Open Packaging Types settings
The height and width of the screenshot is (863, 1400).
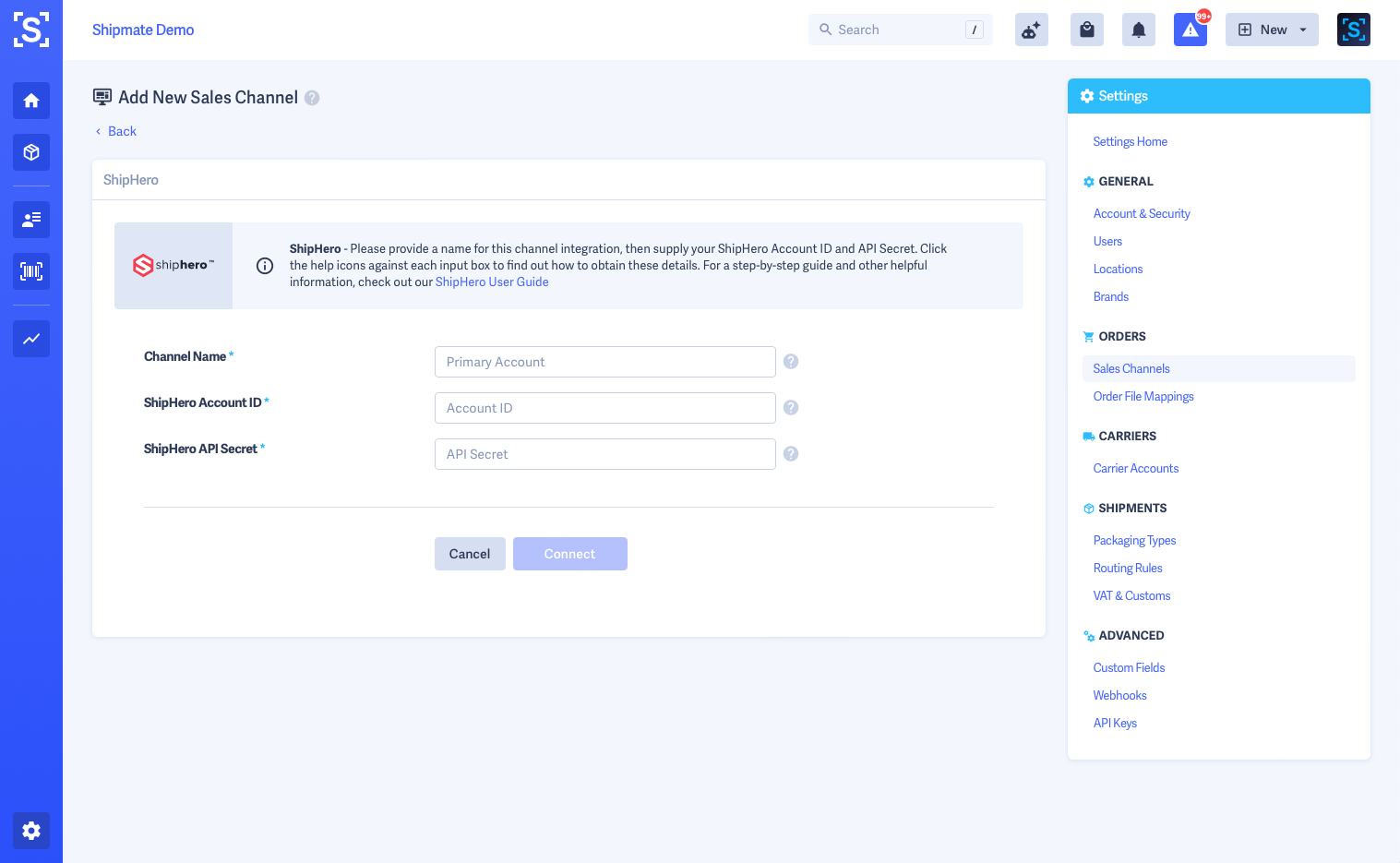click(x=1134, y=540)
